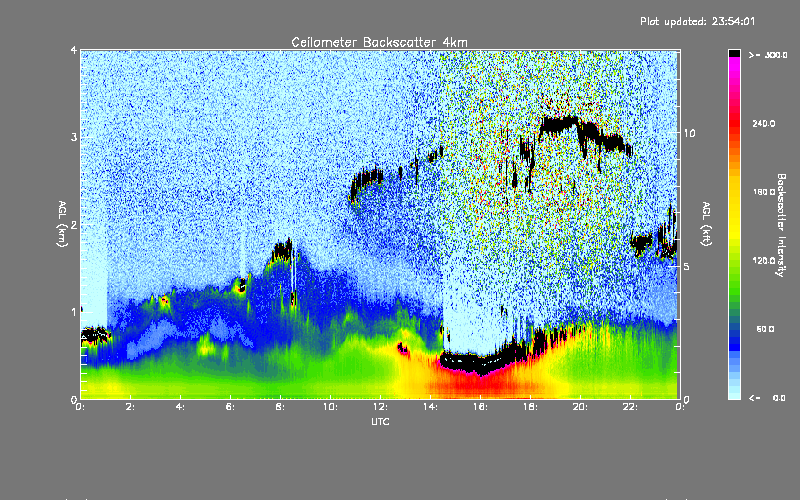
Task: Click the '1' tick on the km axis
Action: click(74, 312)
